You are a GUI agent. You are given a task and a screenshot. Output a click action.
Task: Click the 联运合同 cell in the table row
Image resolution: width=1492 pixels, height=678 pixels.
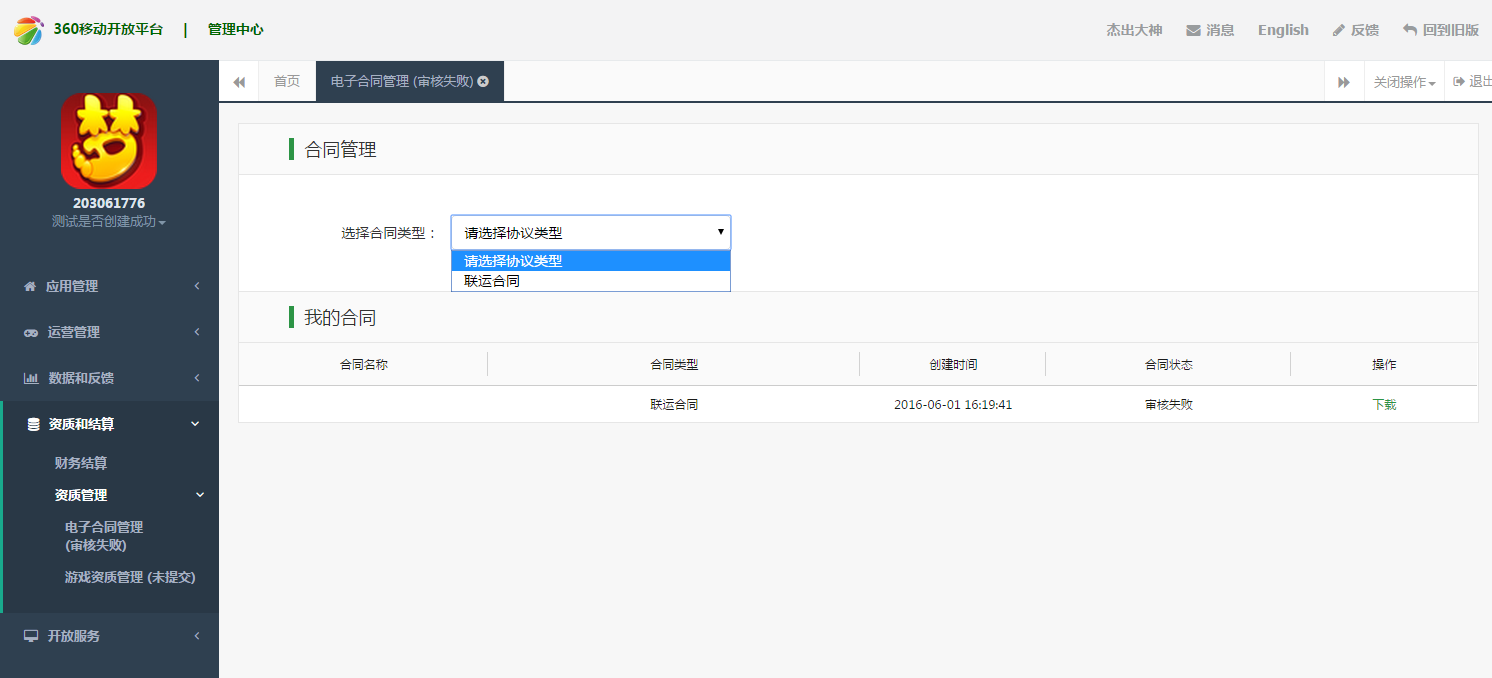(674, 405)
